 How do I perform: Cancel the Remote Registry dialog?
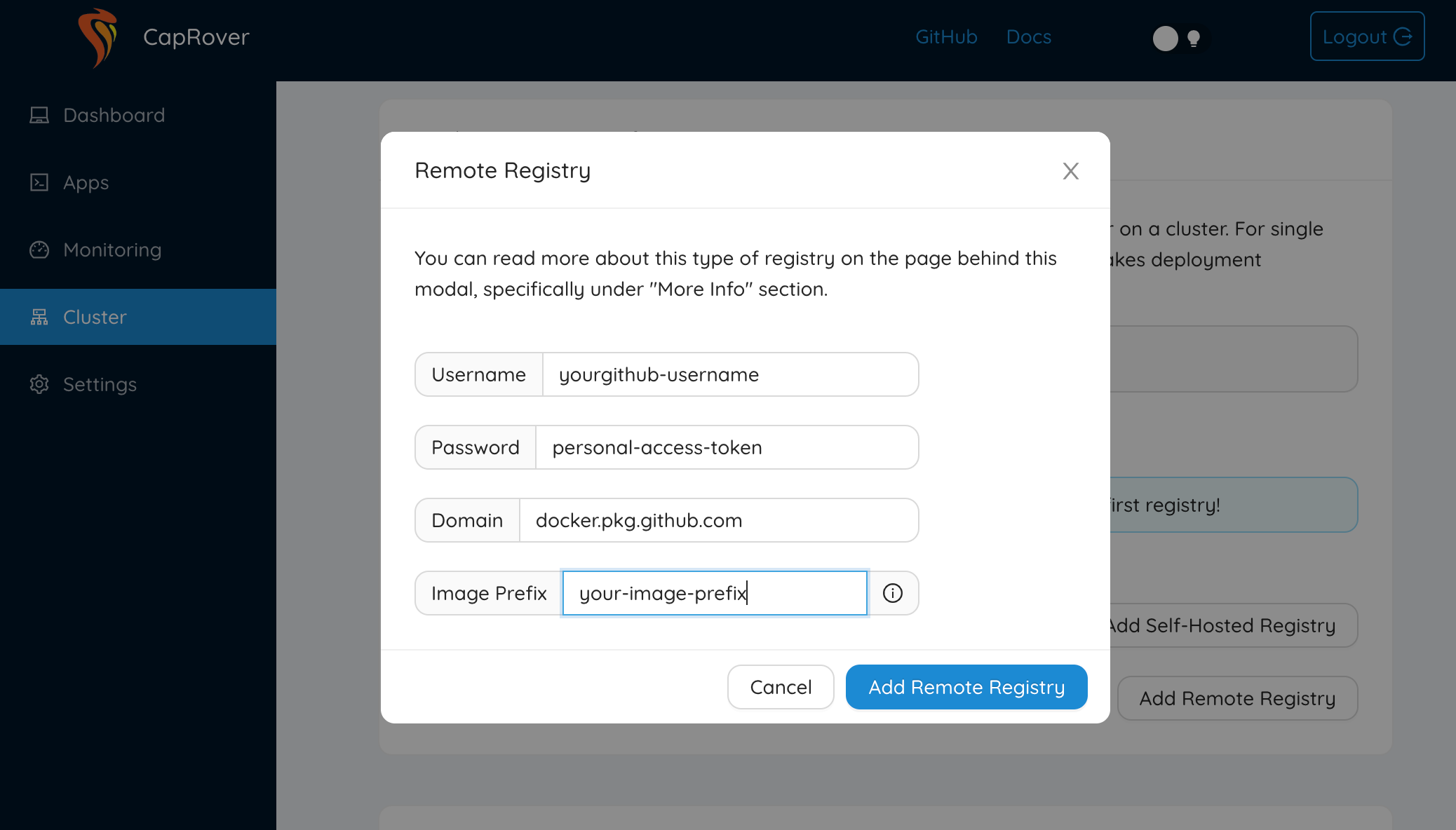pyautogui.click(x=780, y=687)
